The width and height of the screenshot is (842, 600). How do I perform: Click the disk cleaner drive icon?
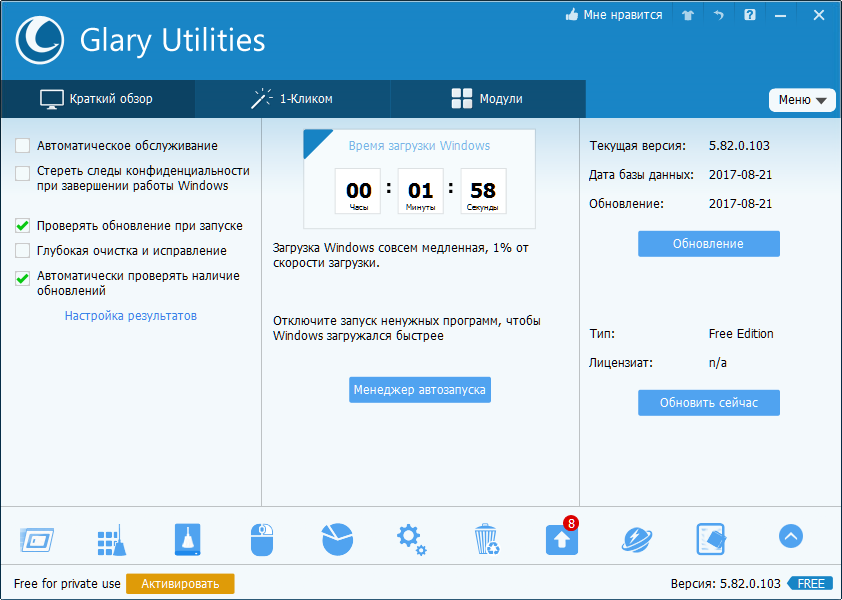point(187,540)
